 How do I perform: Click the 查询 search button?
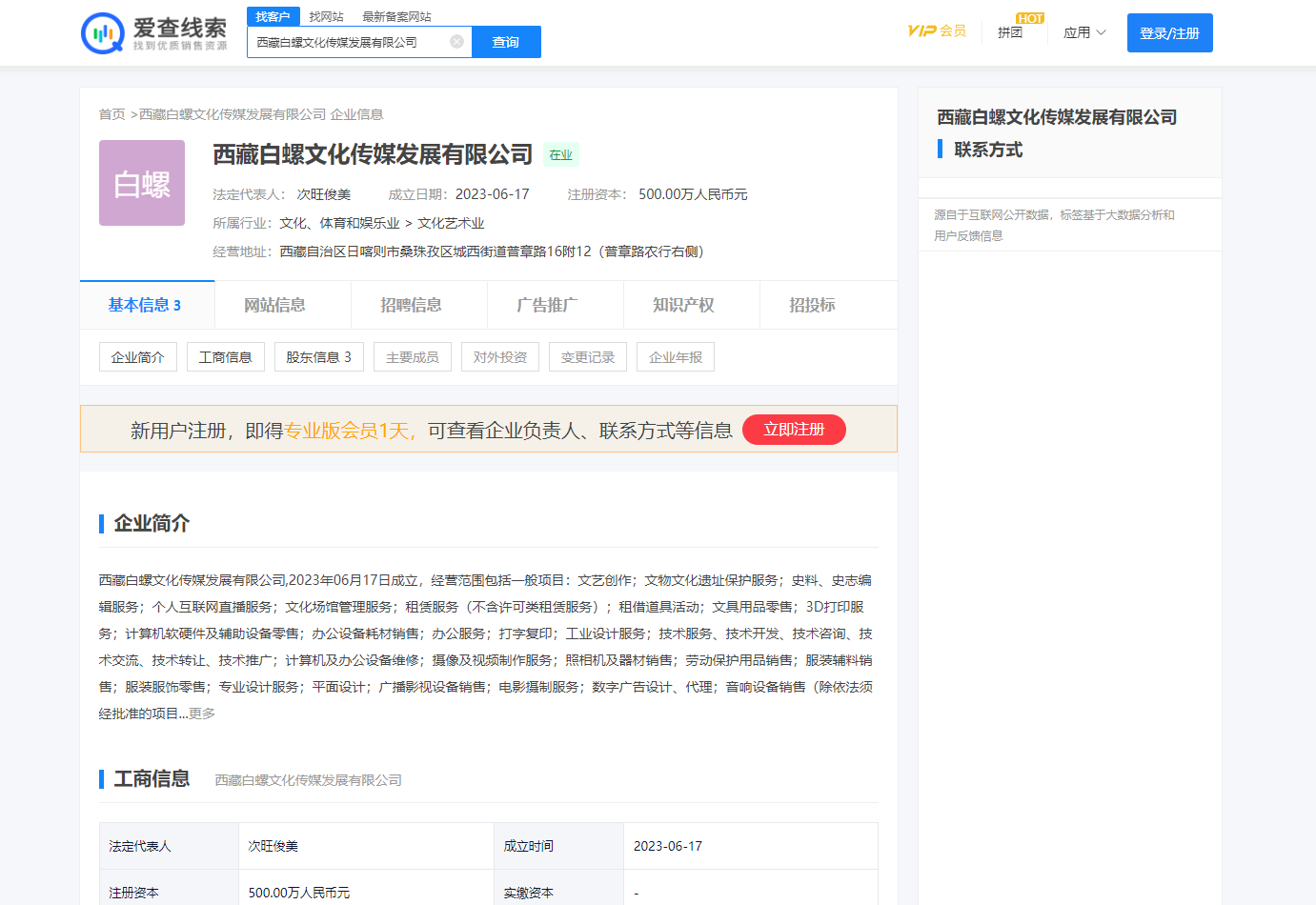506,42
